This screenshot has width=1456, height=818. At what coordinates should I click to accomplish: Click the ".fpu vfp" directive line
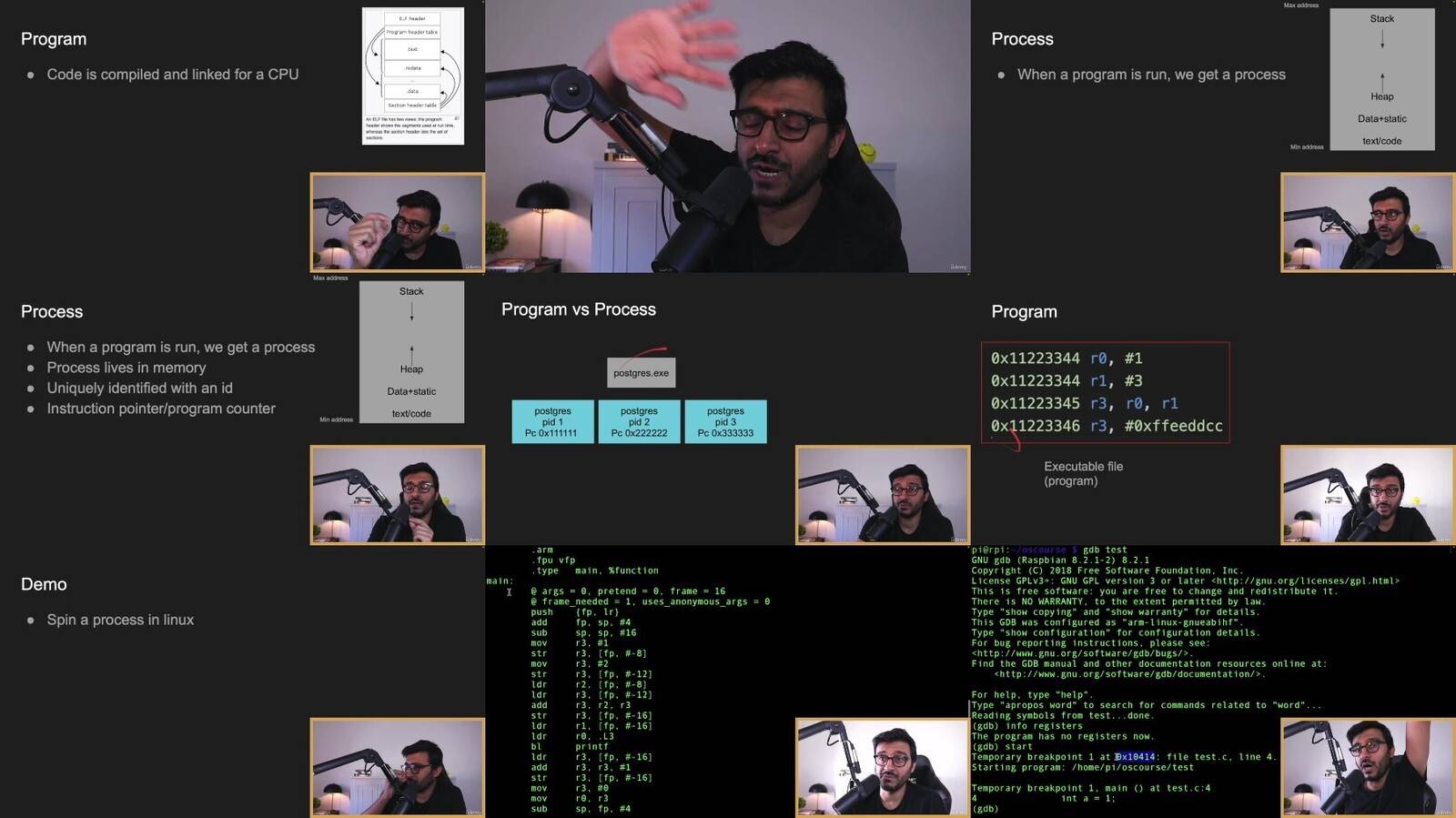point(553,560)
